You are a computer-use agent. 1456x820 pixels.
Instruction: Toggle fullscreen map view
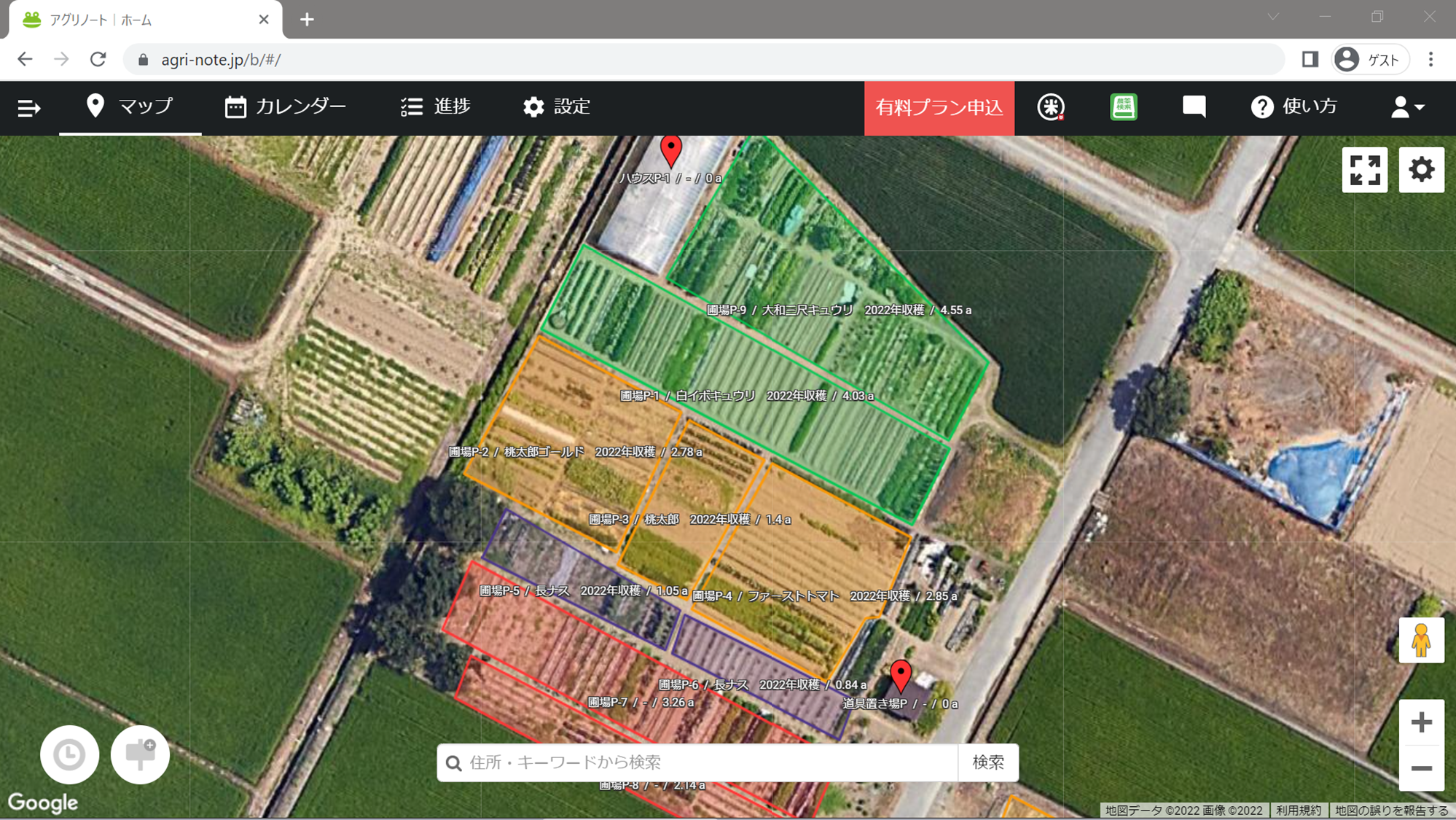coord(1364,170)
